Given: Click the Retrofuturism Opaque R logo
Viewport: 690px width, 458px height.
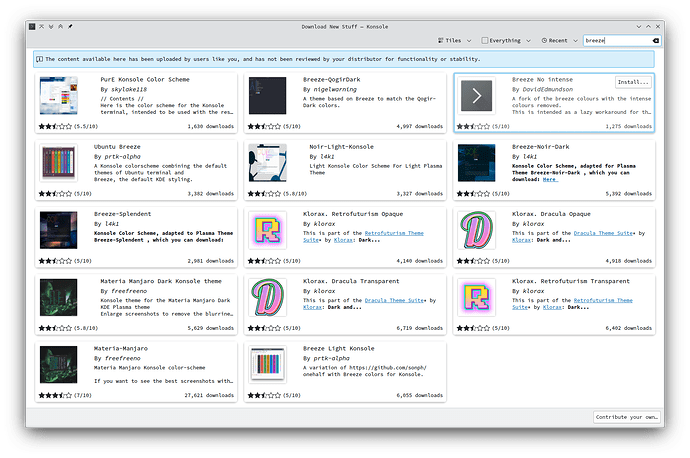Looking at the screenshot, I should tap(267, 231).
